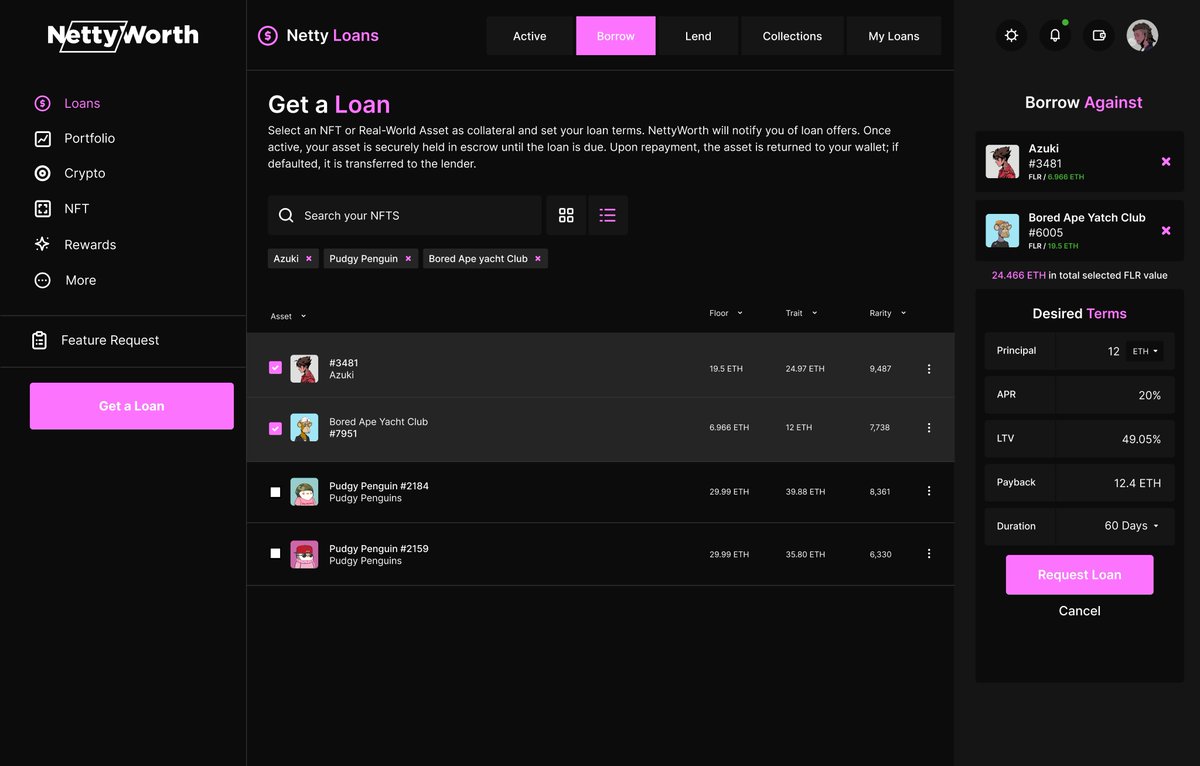Switch to grid view
This screenshot has height=766, width=1200.
[566, 215]
